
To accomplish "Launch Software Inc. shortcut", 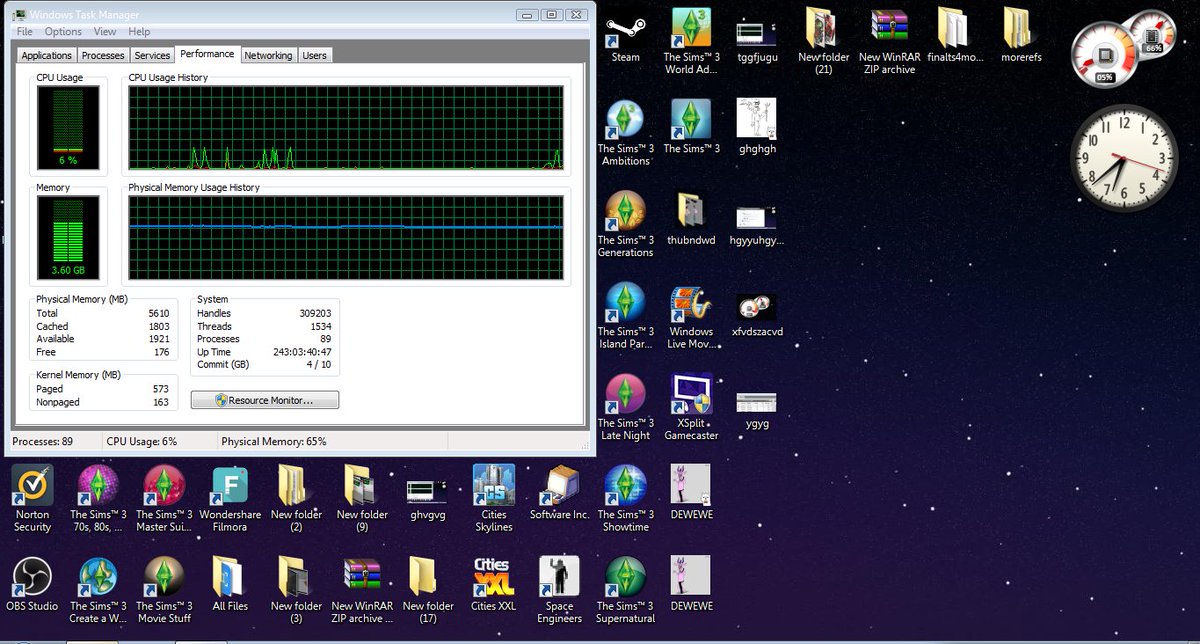I will tap(560, 493).
